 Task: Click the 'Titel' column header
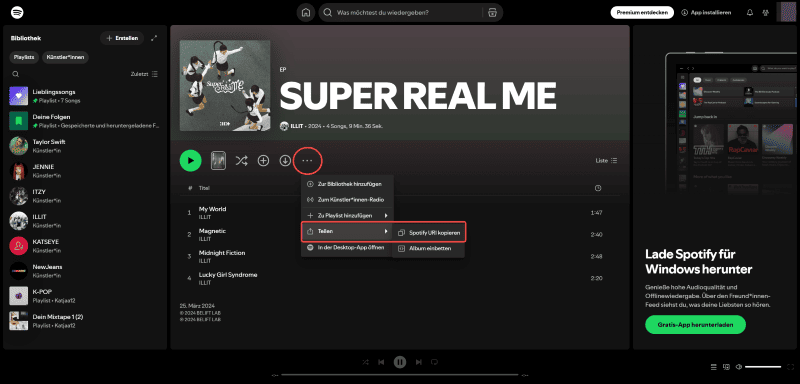coord(204,188)
